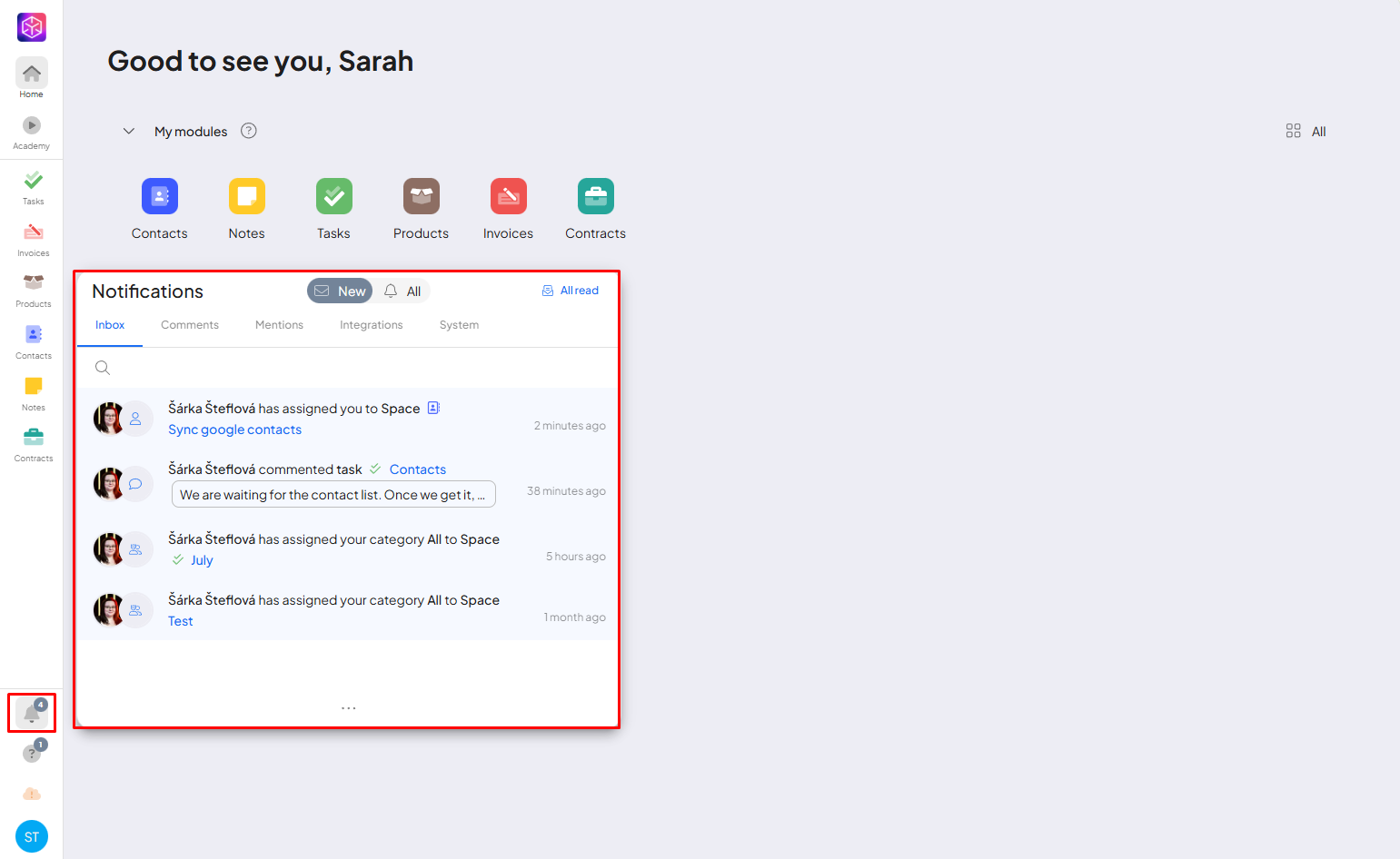Switch to the Mentions tab
The image size is (1400, 859).
pyautogui.click(x=279, y=325)
